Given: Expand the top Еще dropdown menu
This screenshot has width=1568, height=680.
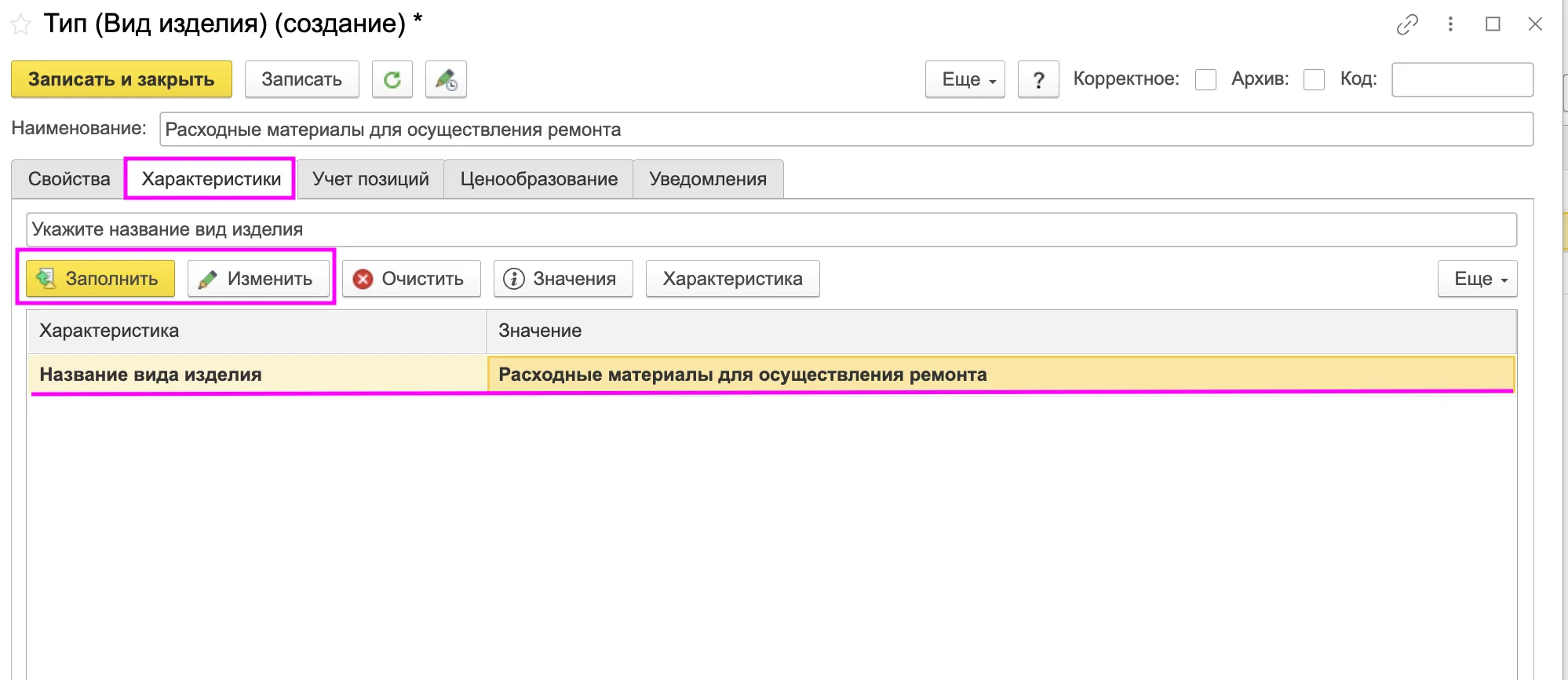Looking at the screenshot, I should [965, 79].
